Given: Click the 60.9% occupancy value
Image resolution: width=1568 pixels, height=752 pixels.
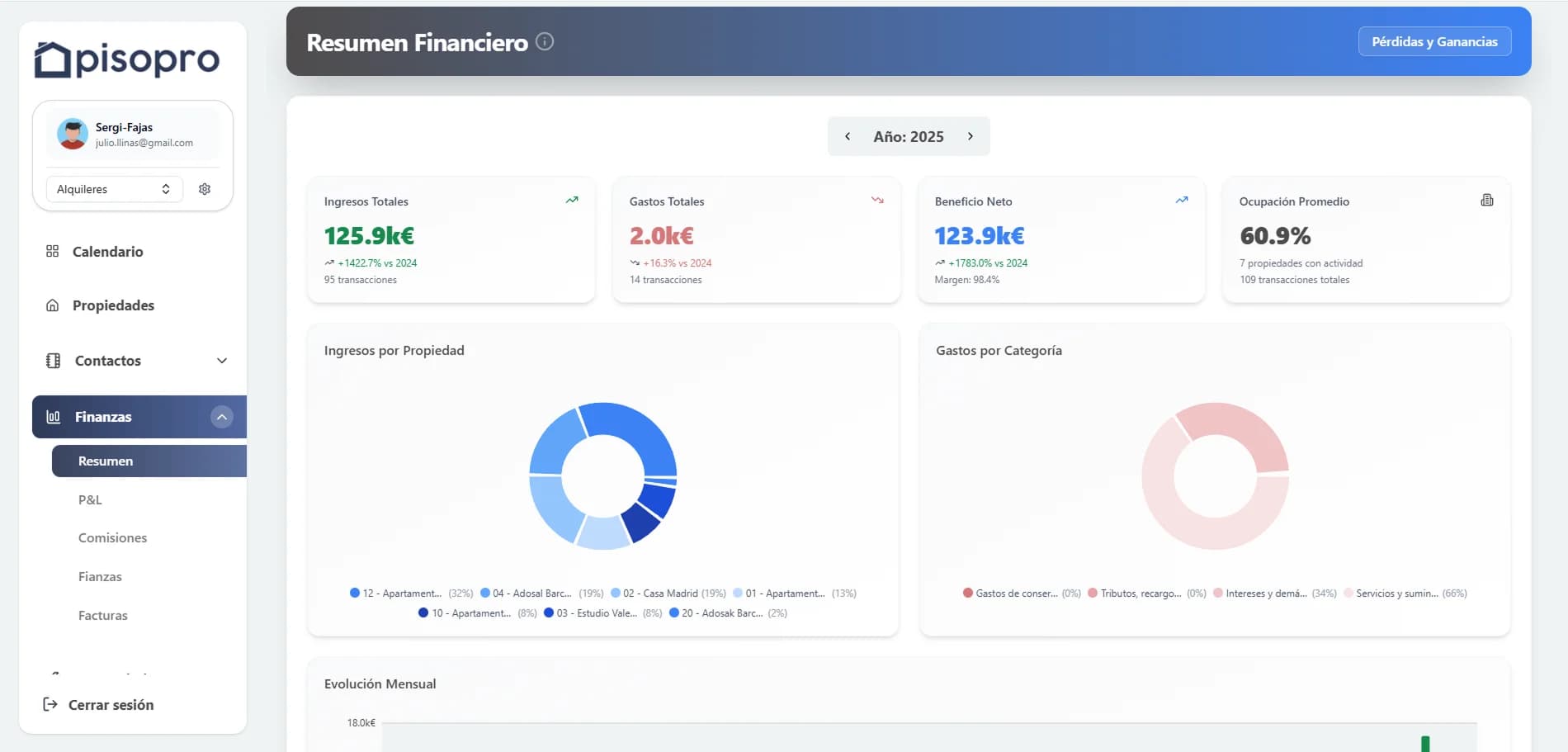Looking at the screenshot, I should coord(1275,236).
